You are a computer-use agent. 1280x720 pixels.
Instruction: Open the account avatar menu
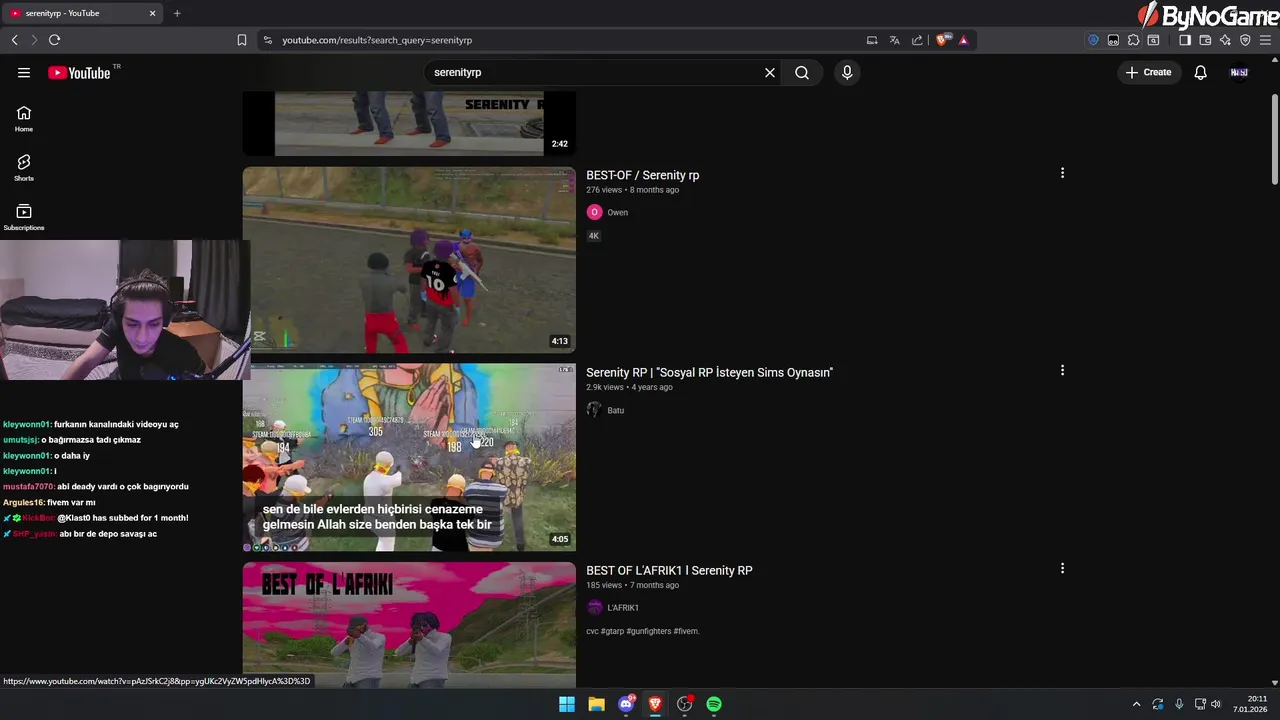coord(1239,72)
